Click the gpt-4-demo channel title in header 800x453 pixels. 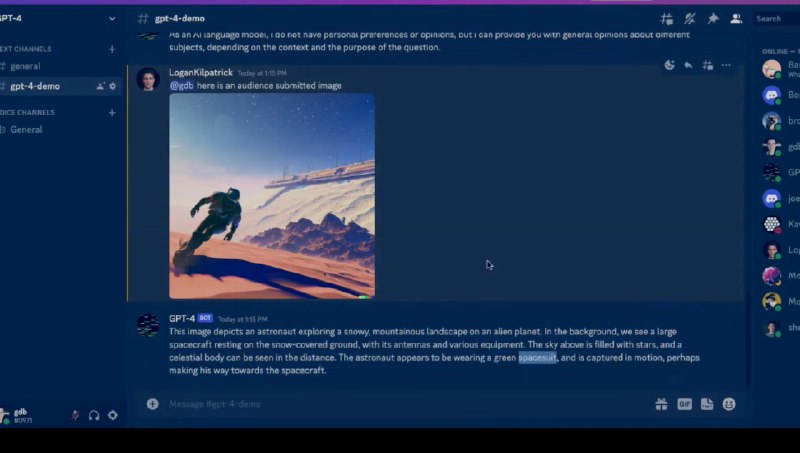click(x=180, y=18)
